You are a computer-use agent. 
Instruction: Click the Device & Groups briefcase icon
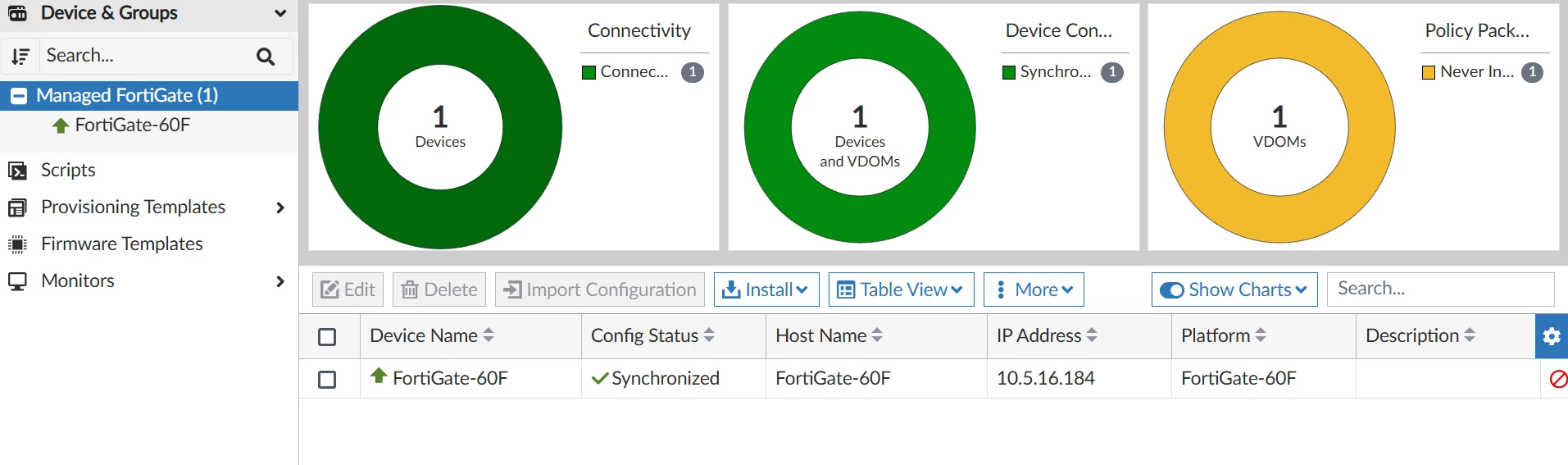(17, 12)
